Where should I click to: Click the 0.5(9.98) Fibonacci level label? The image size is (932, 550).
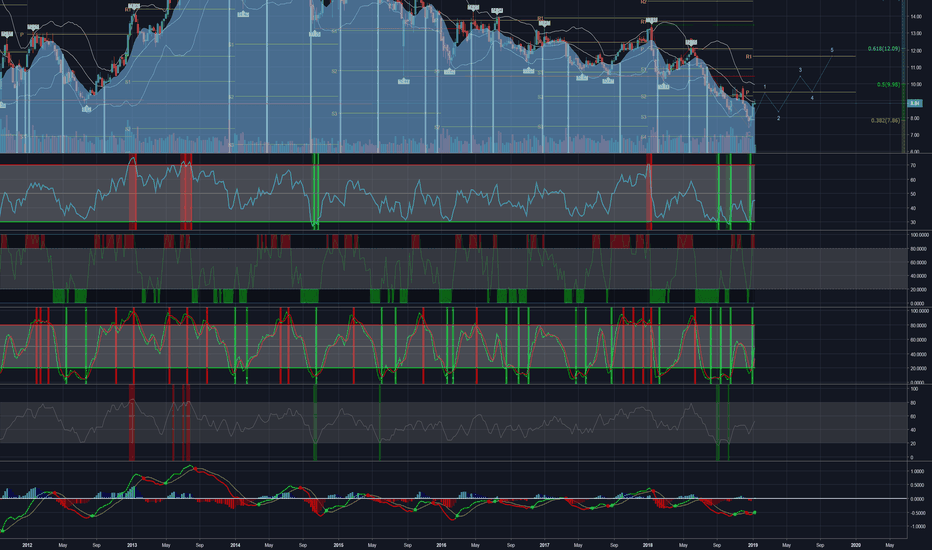coord(888,84)
